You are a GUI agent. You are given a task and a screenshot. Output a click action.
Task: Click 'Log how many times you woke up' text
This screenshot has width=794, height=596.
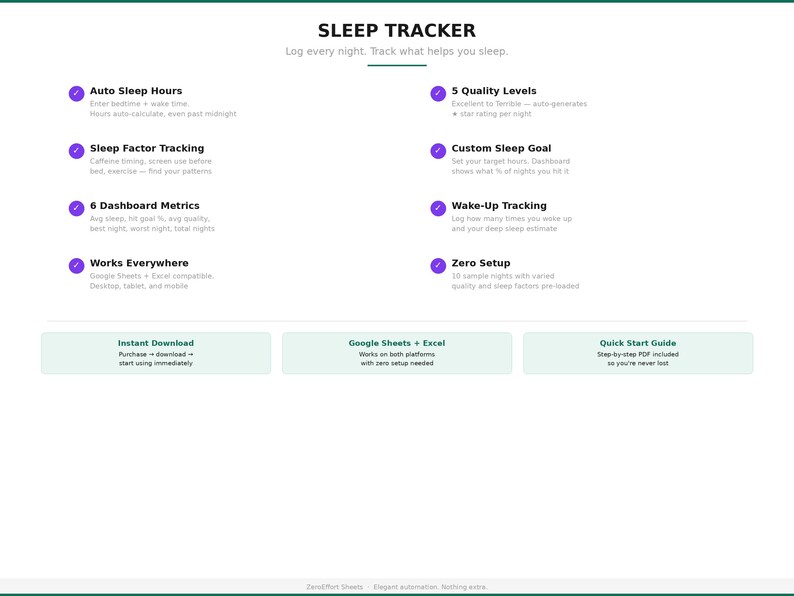click(512, 219)
